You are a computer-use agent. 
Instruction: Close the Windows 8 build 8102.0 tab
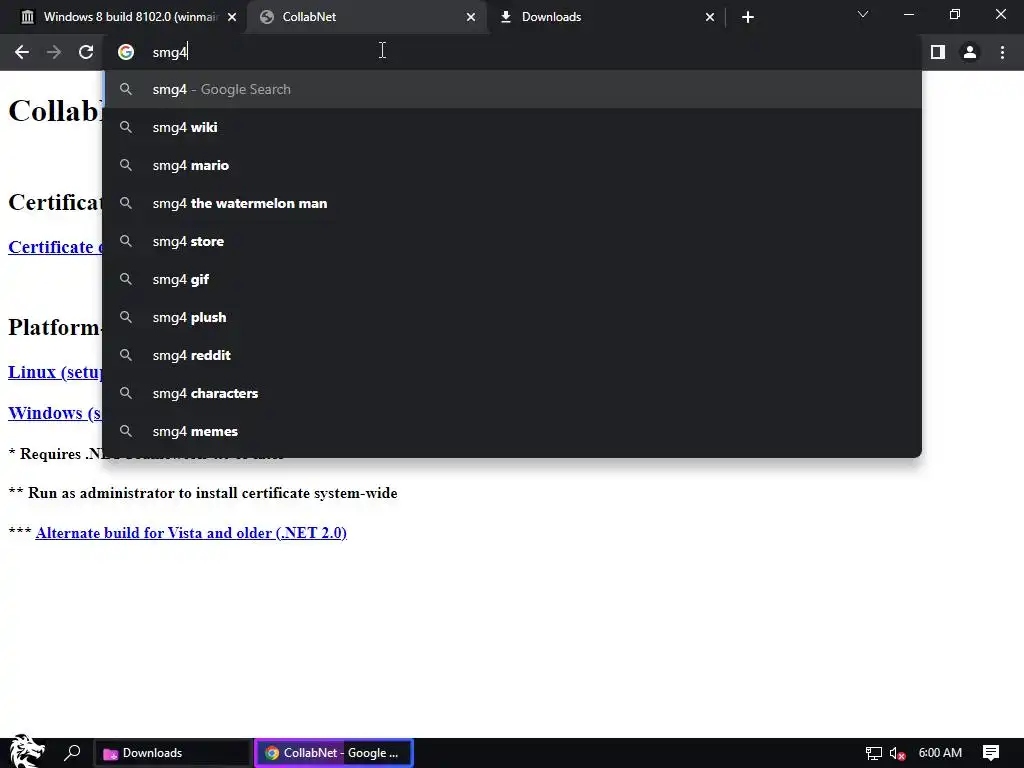[x=232, y=17]
